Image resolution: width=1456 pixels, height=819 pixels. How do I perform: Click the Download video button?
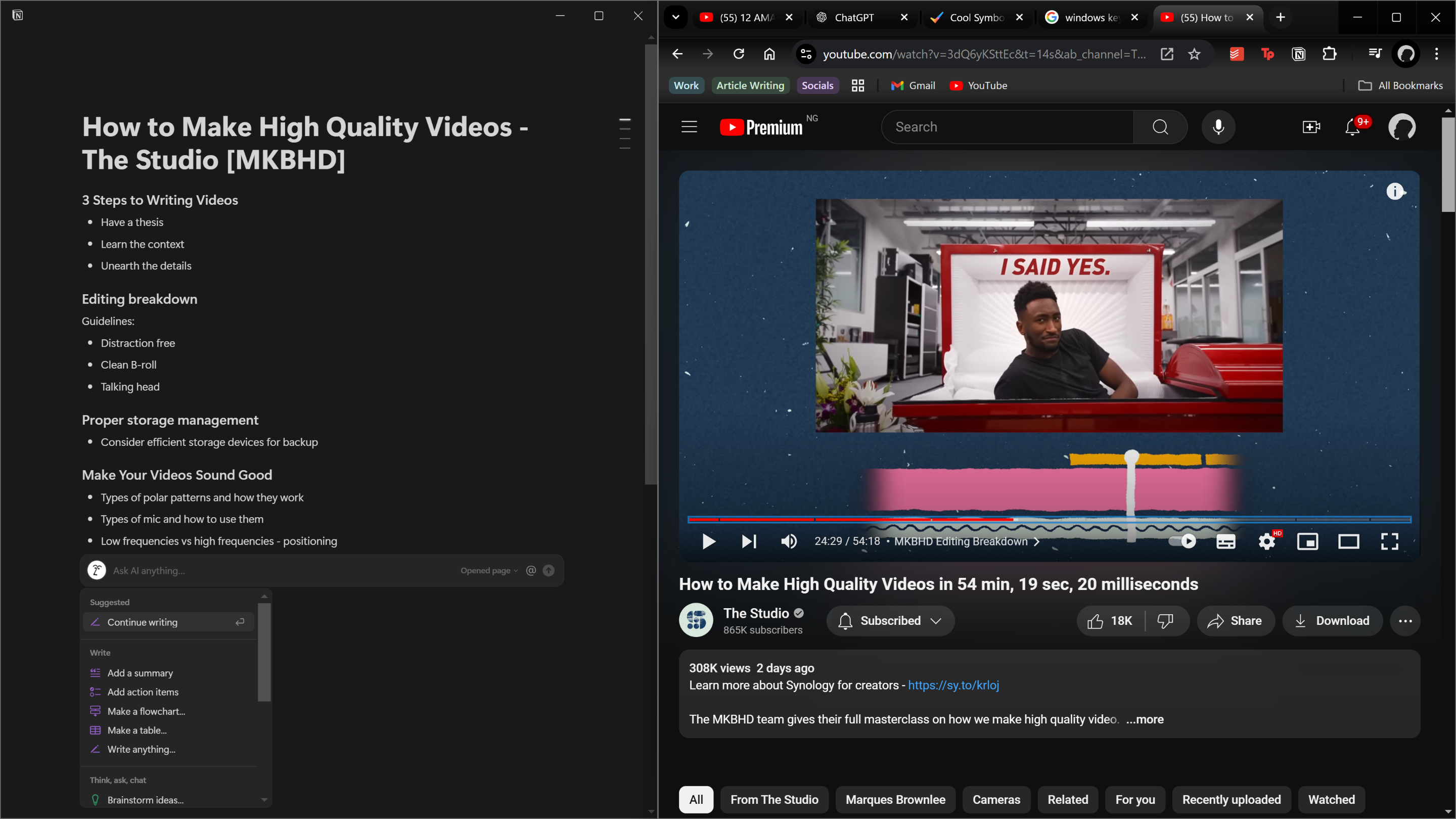(1333, 621)
